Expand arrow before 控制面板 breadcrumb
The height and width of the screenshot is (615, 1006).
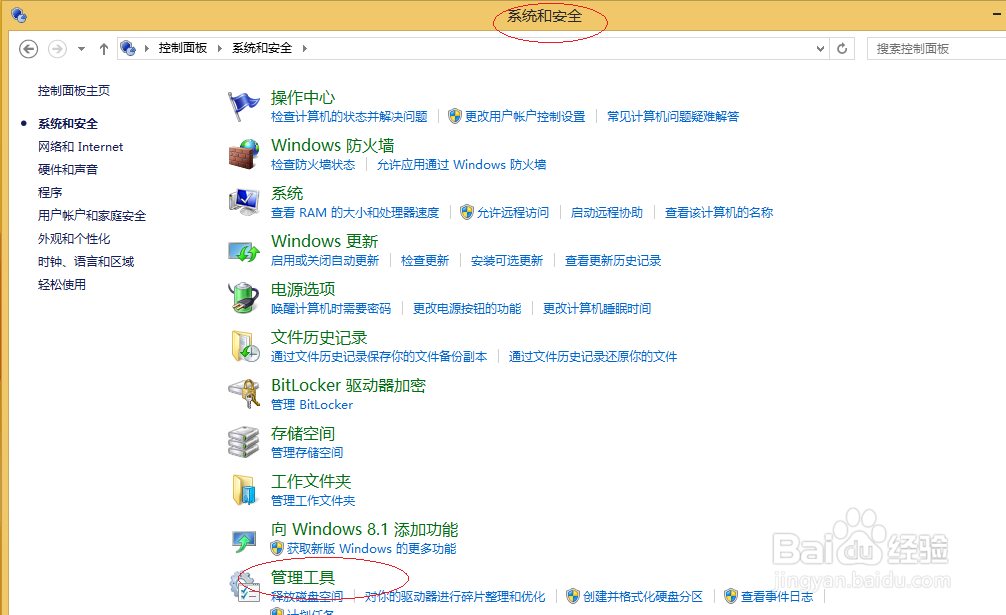[146, 48]
